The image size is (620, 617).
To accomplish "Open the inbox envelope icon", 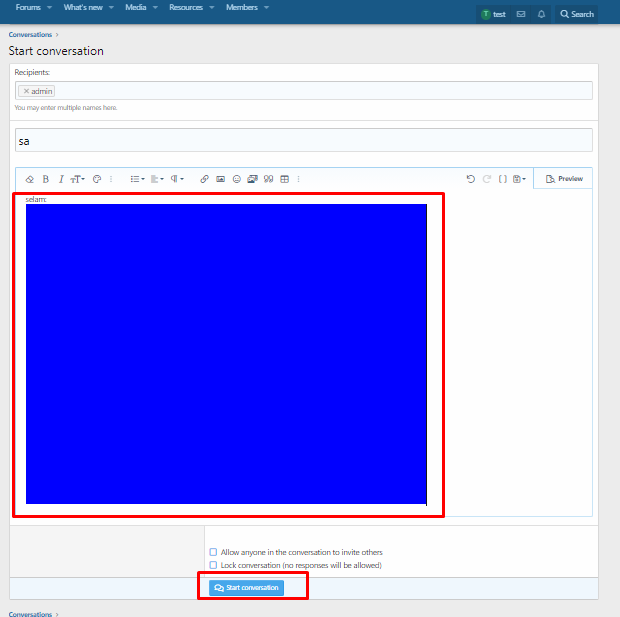I will pyautogui.click(x=521, y=14).
